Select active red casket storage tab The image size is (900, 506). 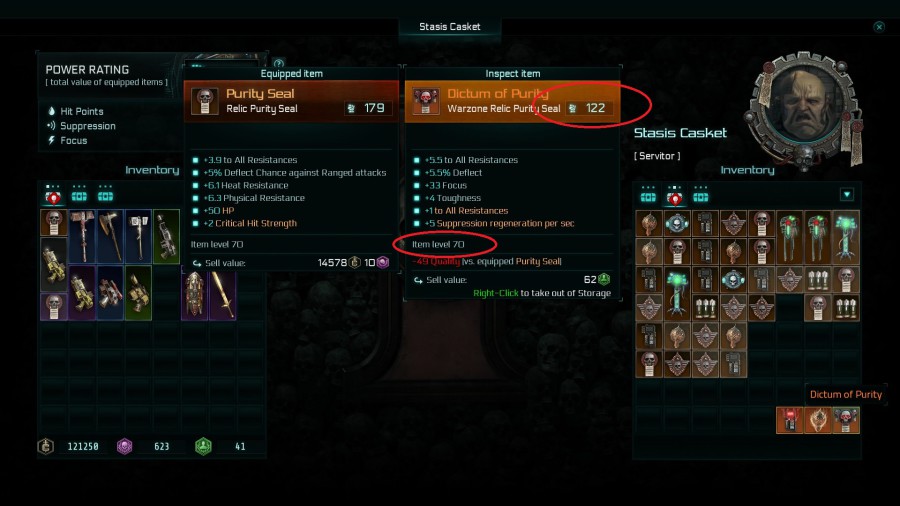pos(674,196)
